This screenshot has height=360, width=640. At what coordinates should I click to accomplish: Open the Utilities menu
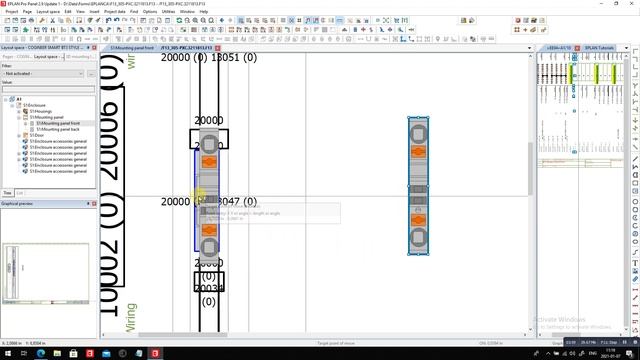tap(168, 12)
